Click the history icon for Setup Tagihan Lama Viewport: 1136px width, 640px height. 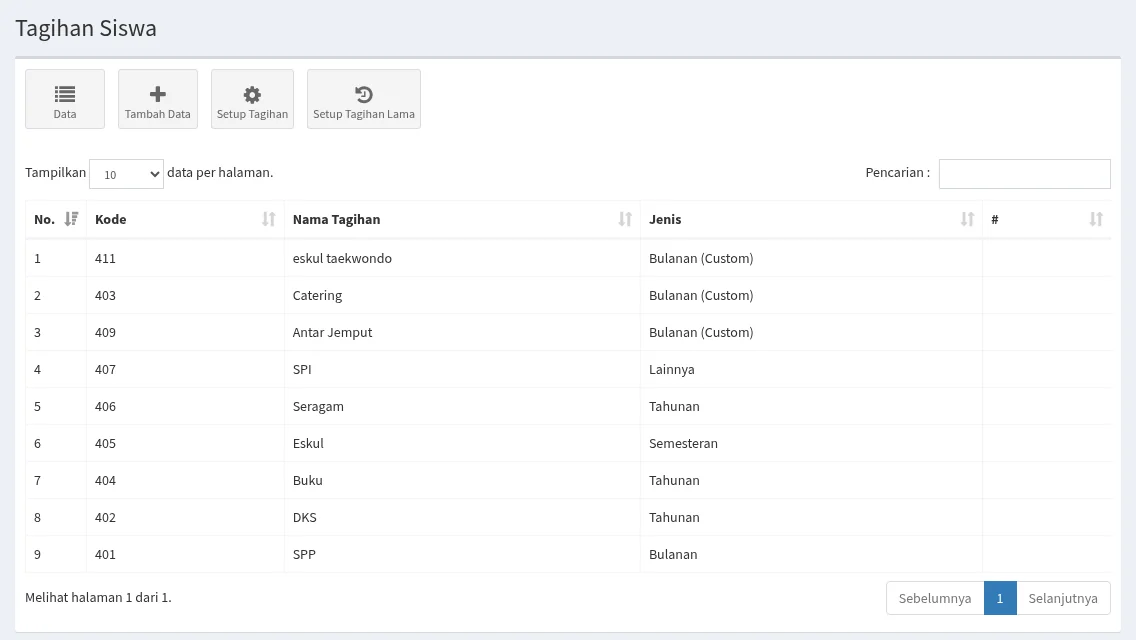(x=364, y=94)
